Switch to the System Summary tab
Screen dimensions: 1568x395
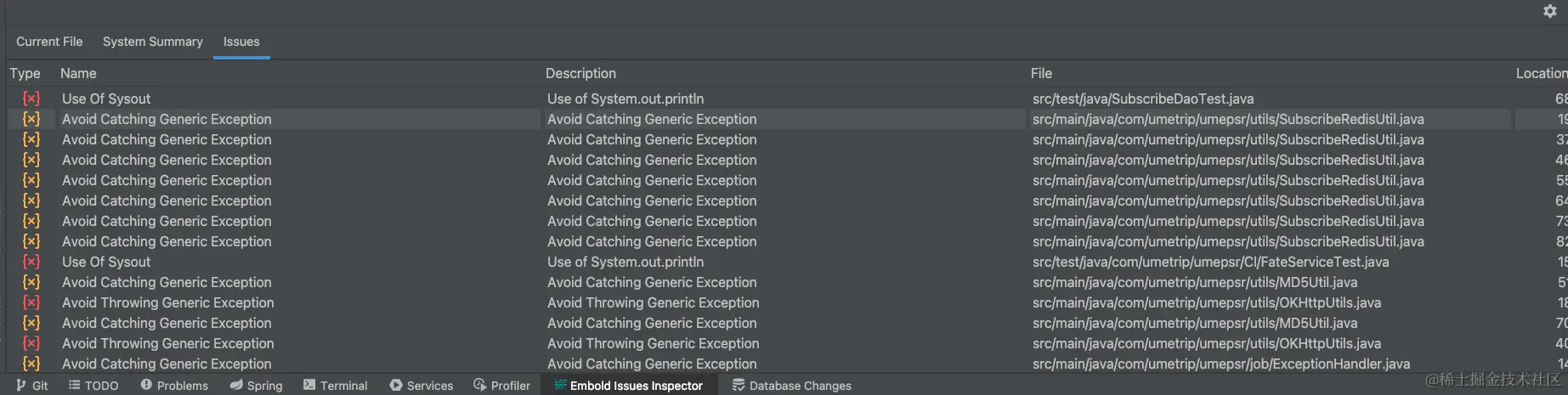(153, 42)
